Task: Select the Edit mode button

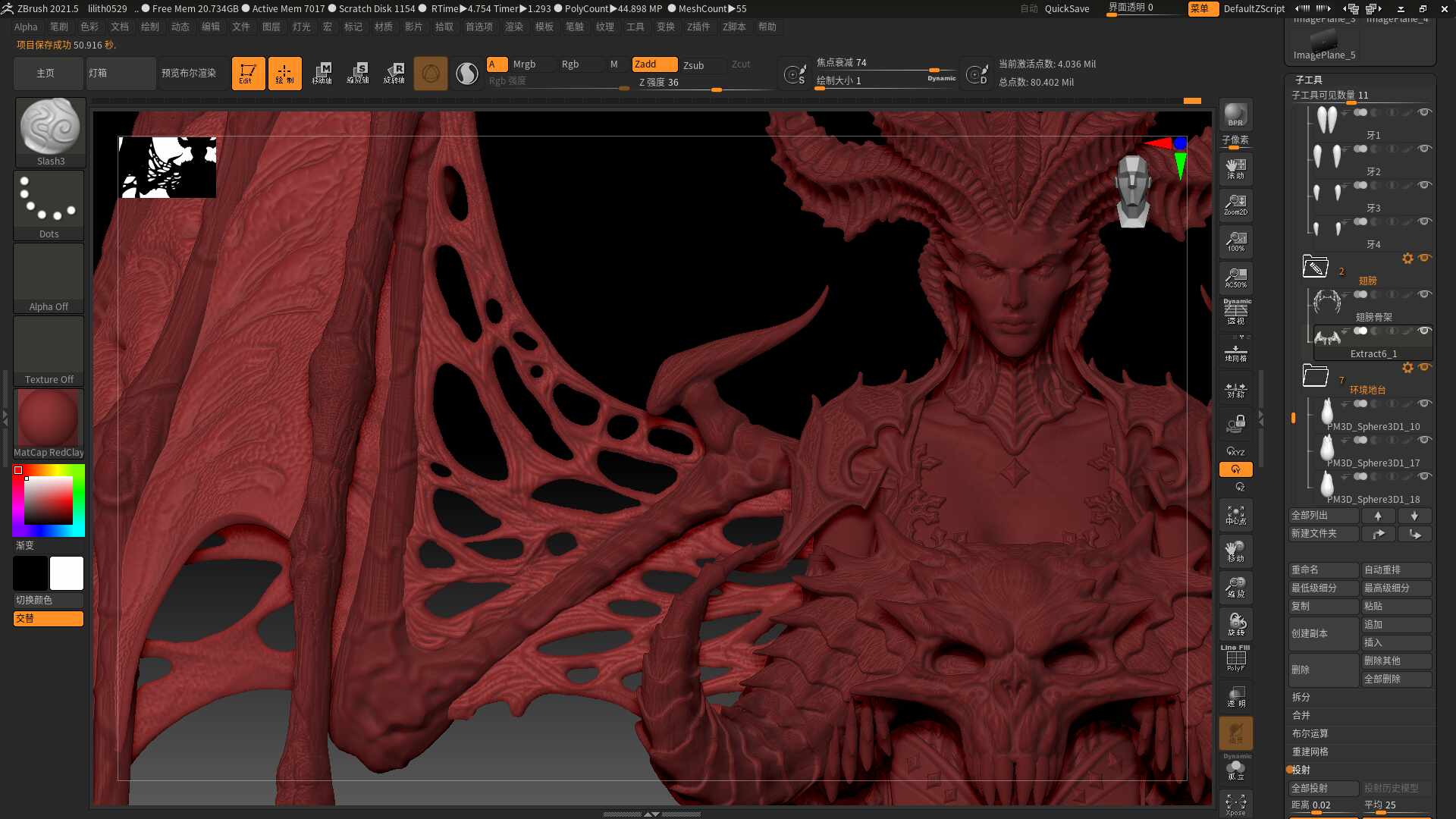Action: (x=248, y=74)
